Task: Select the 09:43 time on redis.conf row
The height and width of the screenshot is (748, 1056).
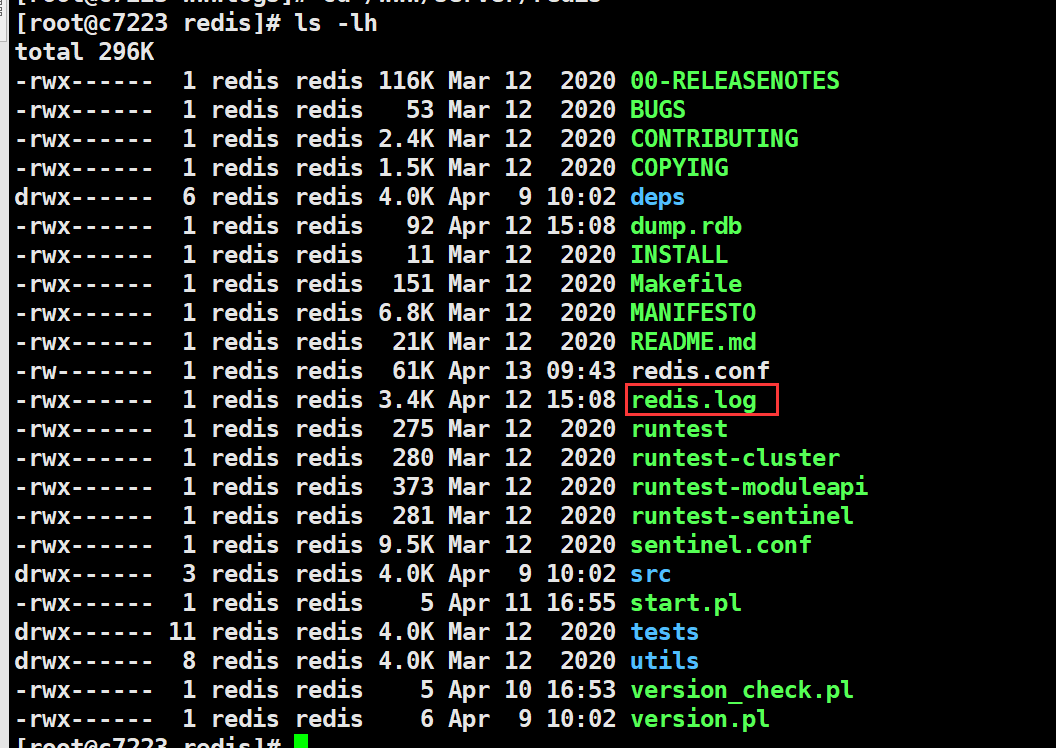Action: pyautogui.click(x=581, y=370)
